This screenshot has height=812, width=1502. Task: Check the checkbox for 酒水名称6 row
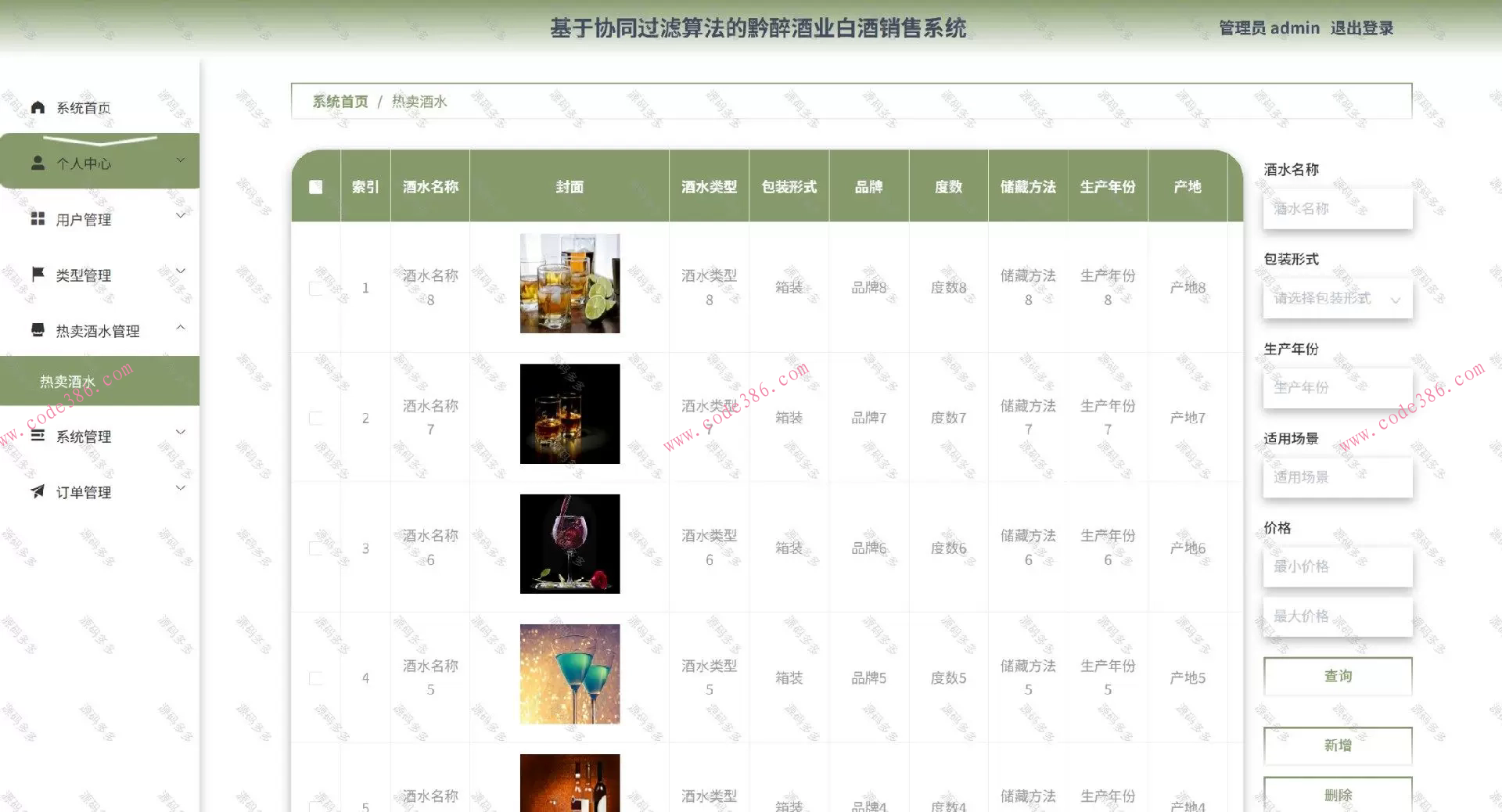click(x=315, y=548)
